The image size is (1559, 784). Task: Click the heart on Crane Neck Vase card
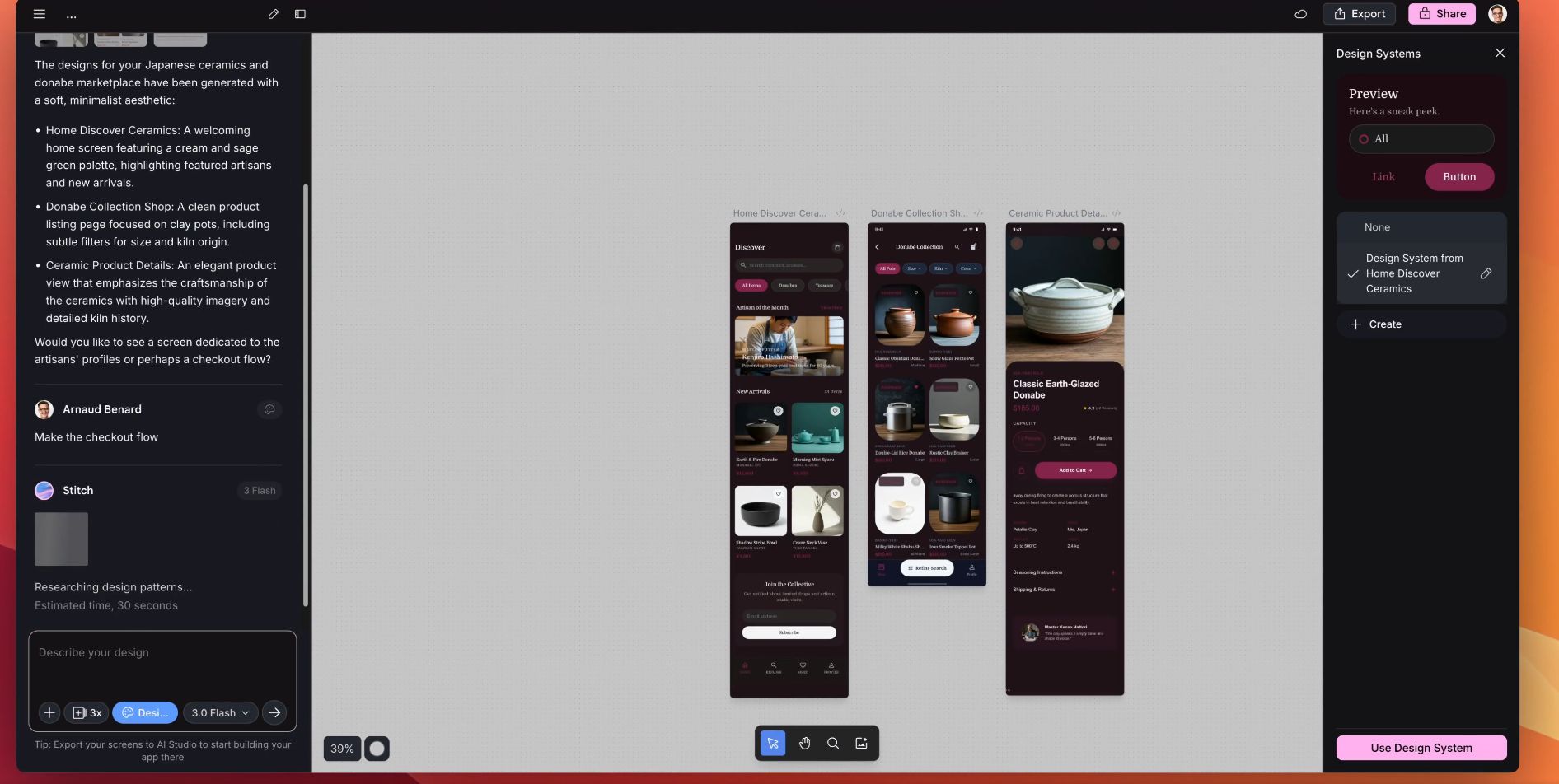[x=835, y=494]
